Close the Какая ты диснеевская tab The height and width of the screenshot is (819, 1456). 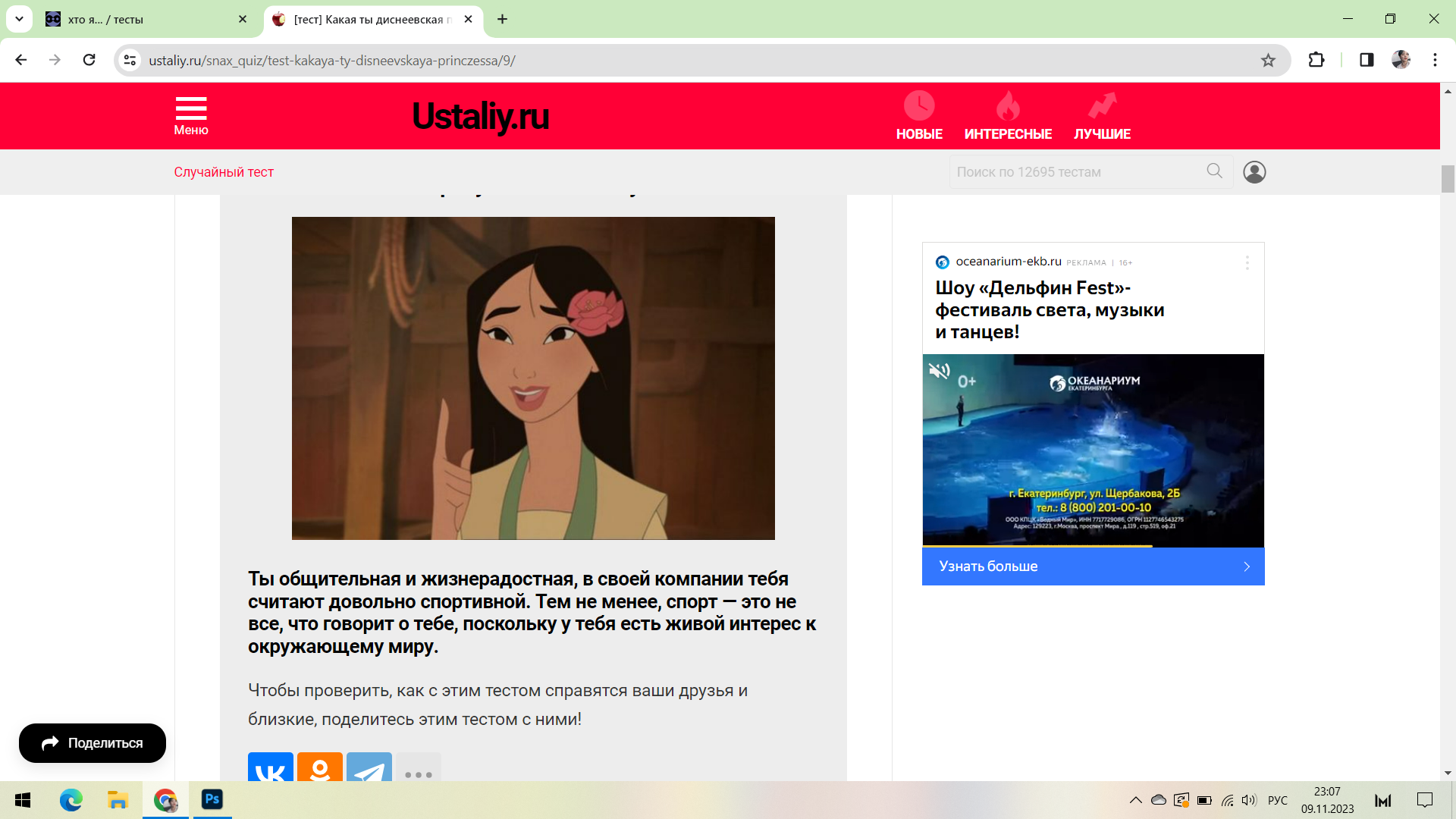468,20
